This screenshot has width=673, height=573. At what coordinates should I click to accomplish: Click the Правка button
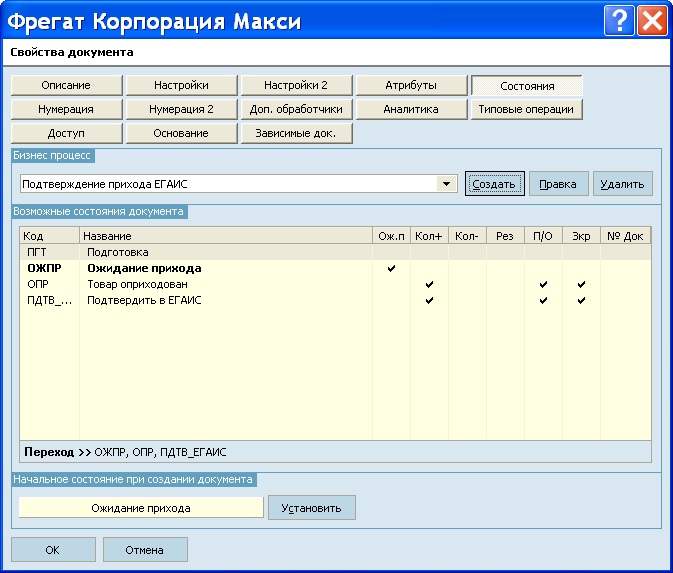(x=558, y=184)
